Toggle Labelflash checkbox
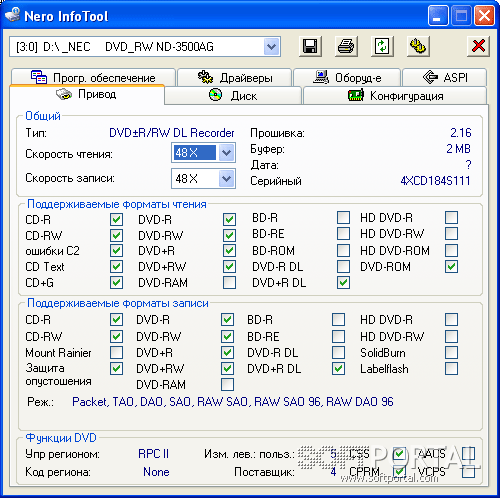This screenshot has height=498, width=500. point(451,369)
